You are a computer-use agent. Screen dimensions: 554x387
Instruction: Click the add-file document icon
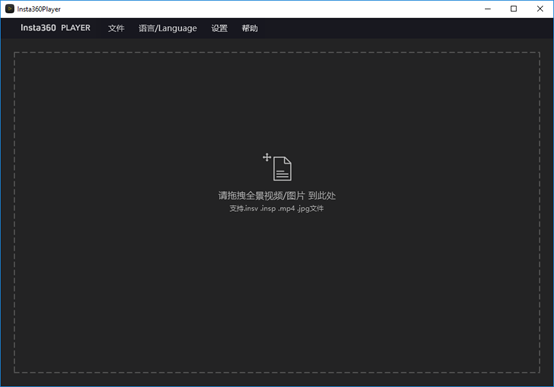(x=278, y=167)
